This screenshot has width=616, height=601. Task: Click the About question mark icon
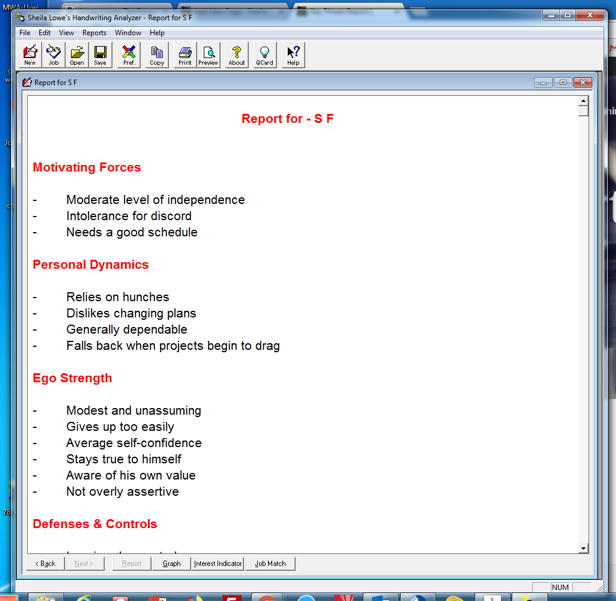tap(237, 55)
